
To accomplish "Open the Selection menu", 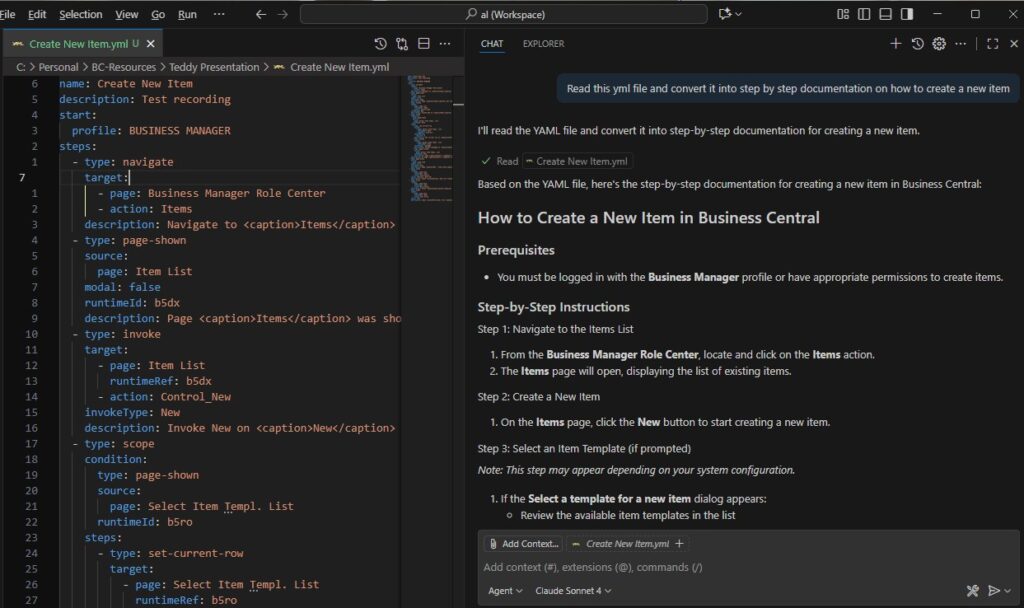I will click(81, 14).
